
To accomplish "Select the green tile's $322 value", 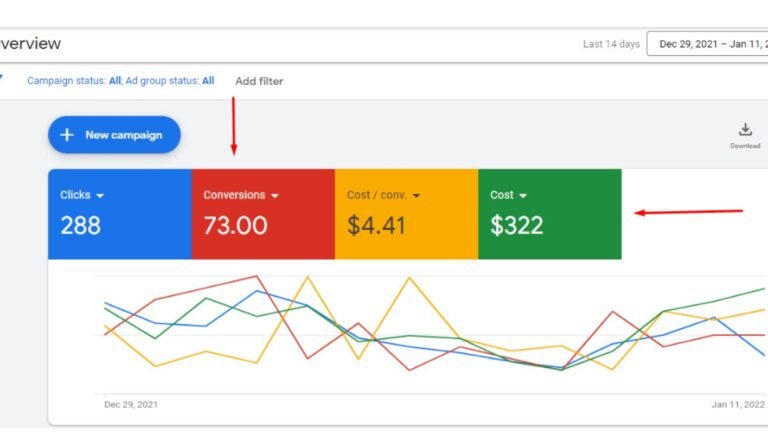I will [516, 226].
